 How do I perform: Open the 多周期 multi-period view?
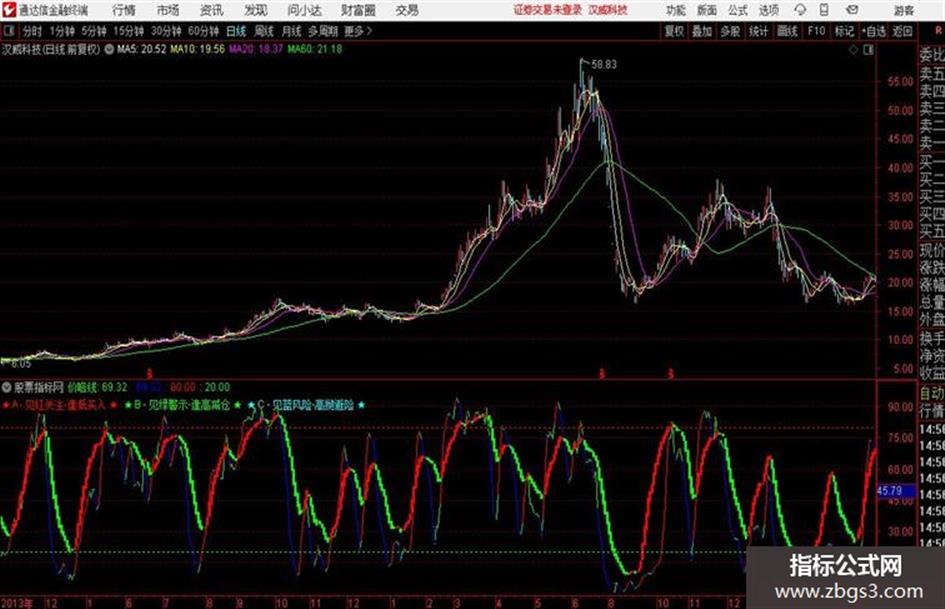point(323,31)
